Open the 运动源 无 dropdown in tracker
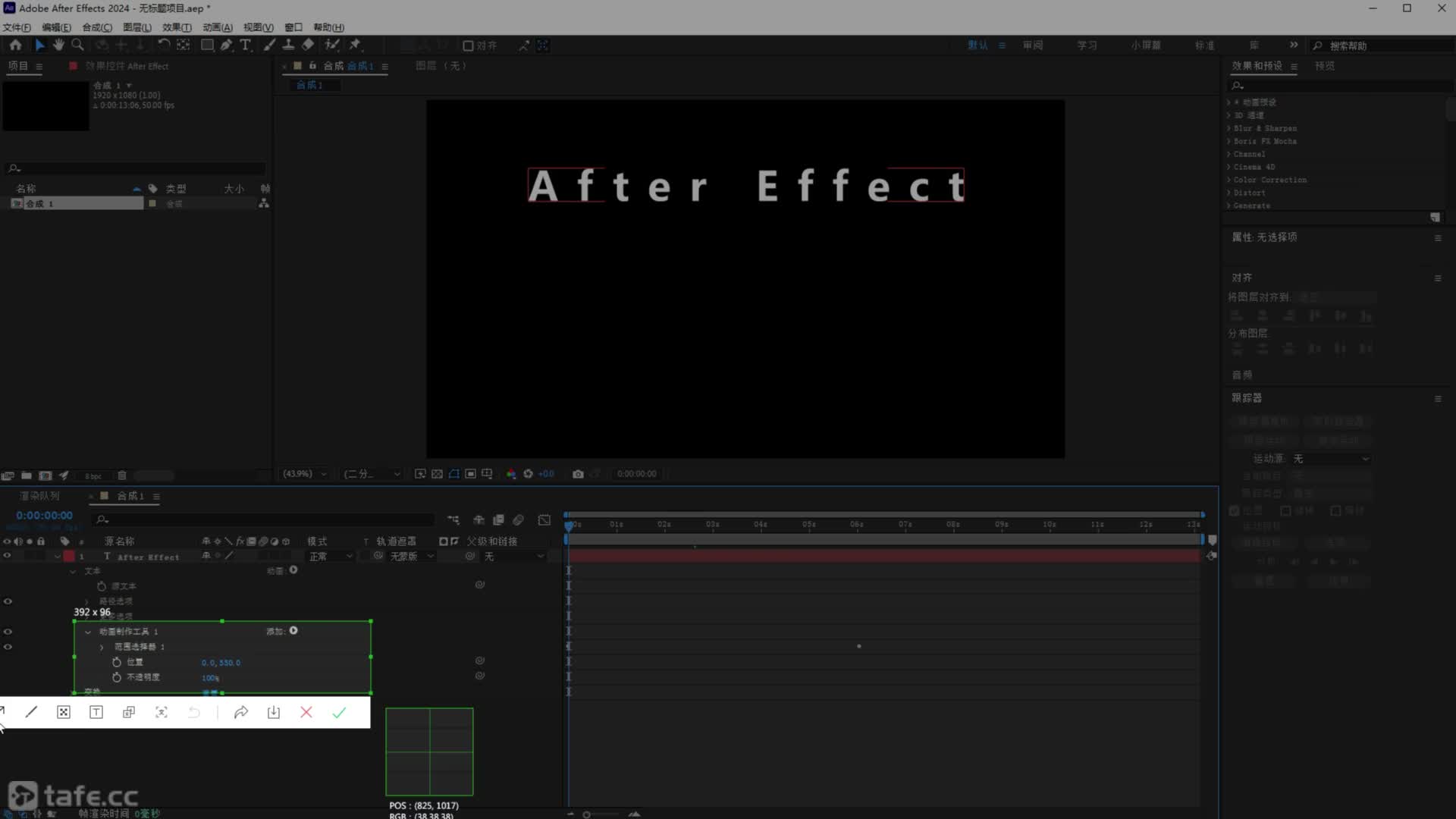1456x819 pixels. [x=1332, y=459]
